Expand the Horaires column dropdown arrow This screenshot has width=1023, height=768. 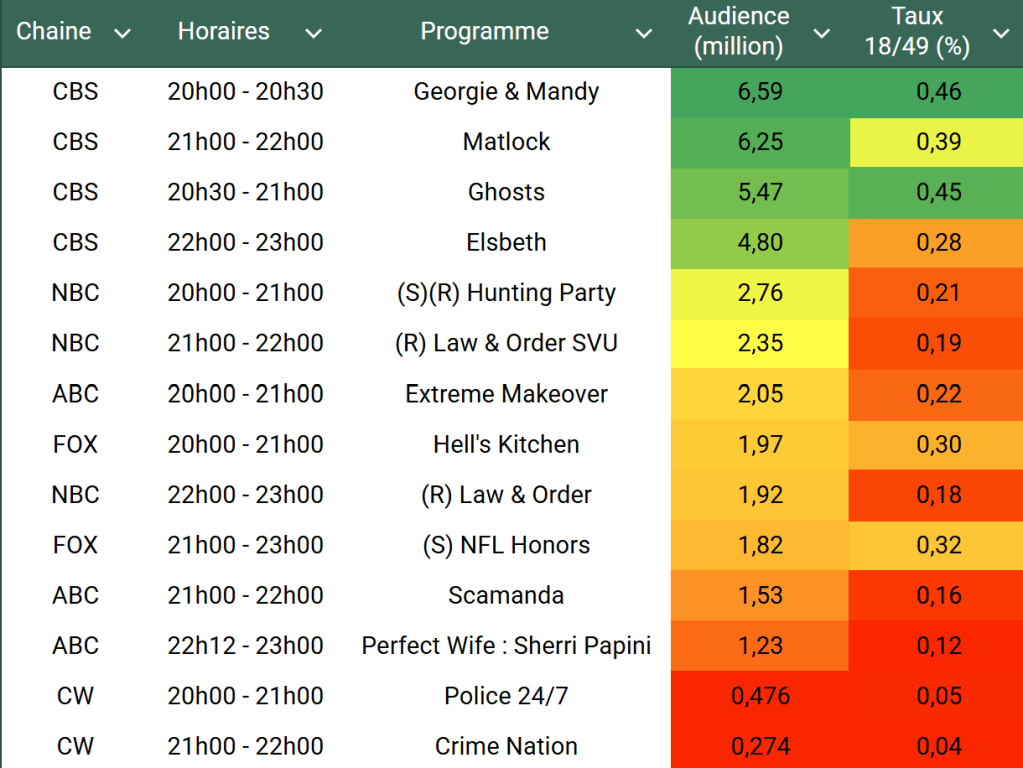tap(313, 34)
